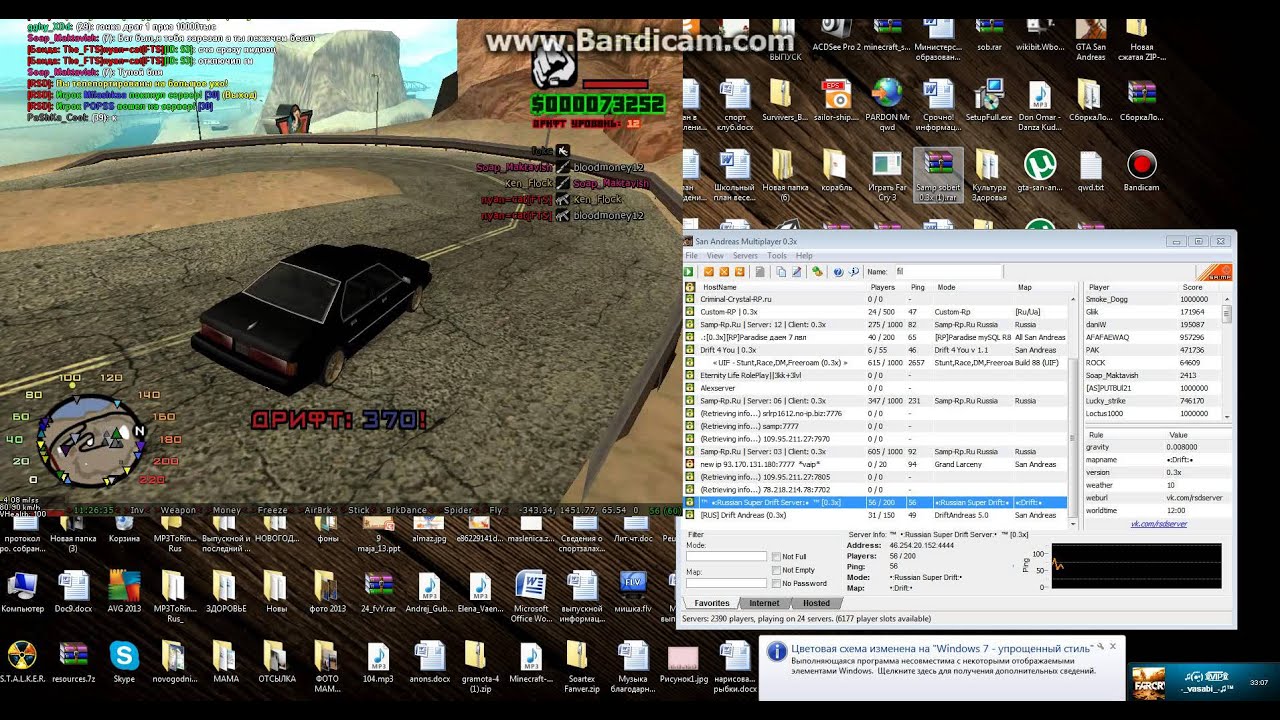This screenshot has height=720, width=1280.
Task: Enable the Not Empty filter checkbox
Action: (776, 570)
